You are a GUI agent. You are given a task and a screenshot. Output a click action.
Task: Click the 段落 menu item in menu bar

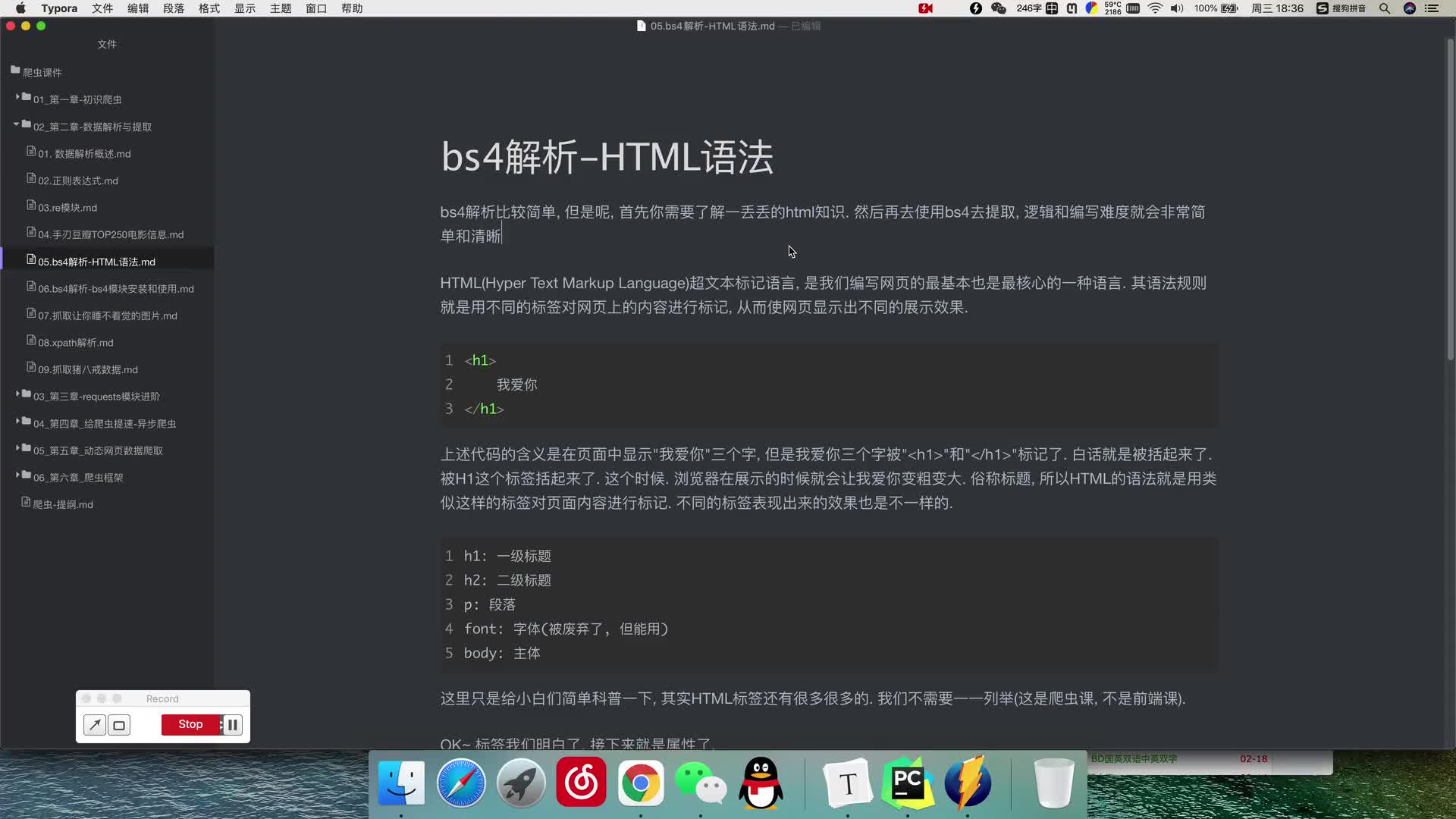[173, 8]
